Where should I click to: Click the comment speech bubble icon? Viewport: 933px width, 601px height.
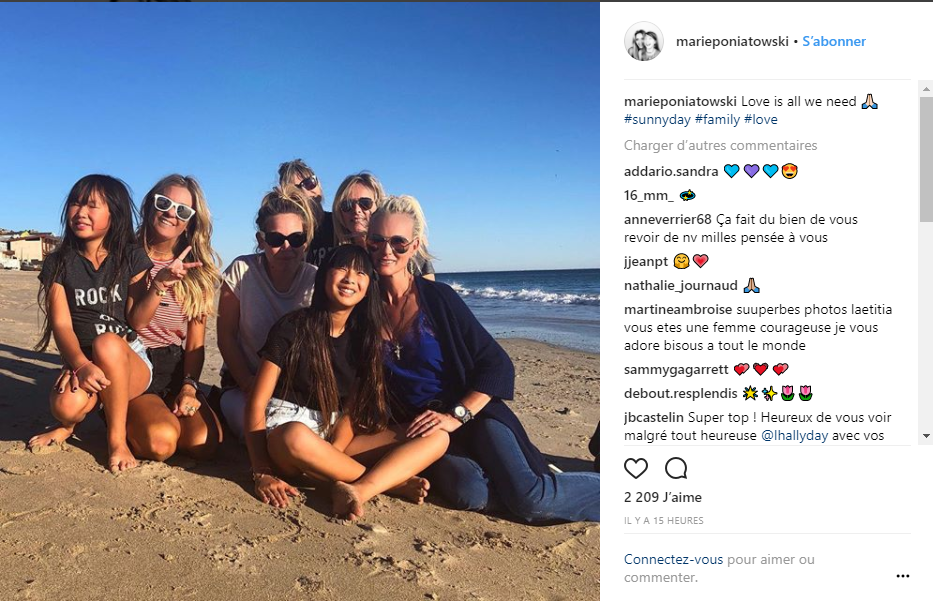click(x=676, y=468)
